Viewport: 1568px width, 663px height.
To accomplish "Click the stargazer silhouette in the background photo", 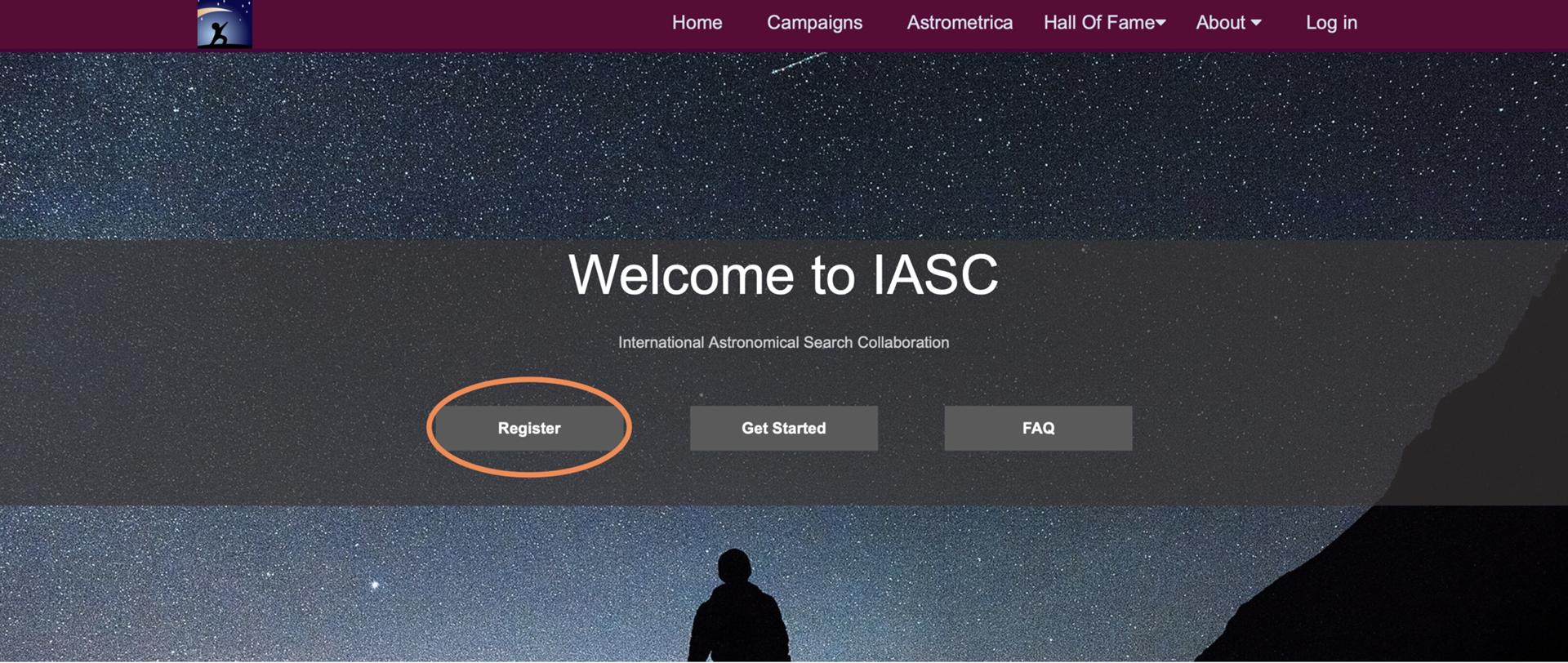I will point(737,608).
